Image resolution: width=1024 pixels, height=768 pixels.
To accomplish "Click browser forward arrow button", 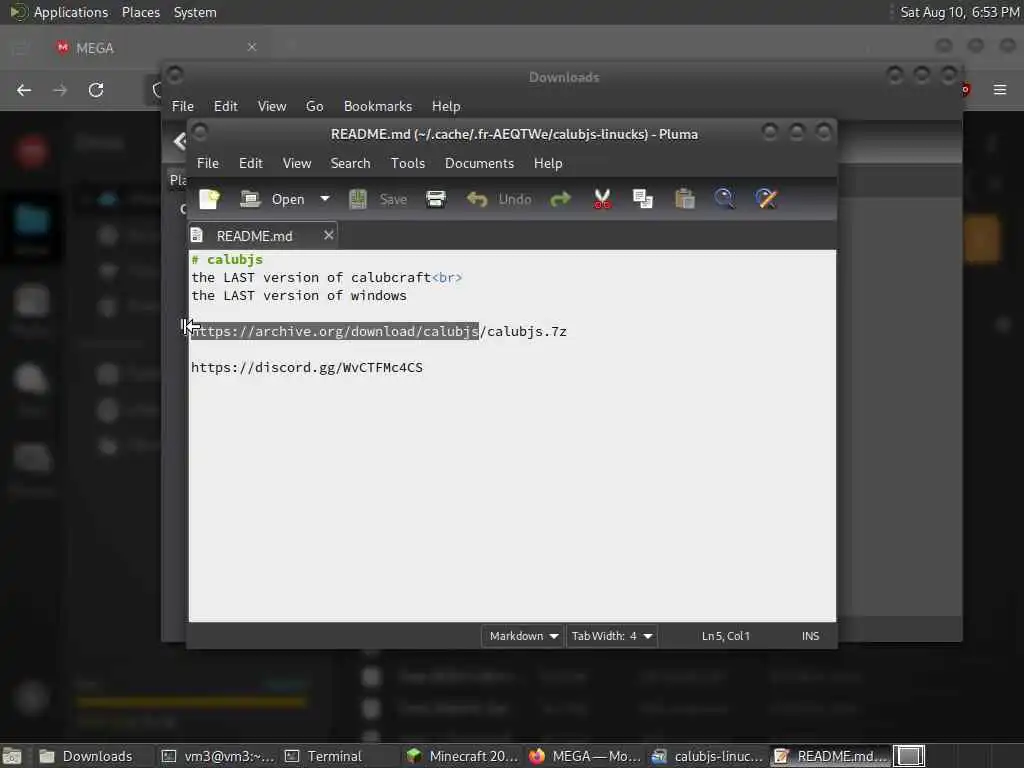I will 60,90.
